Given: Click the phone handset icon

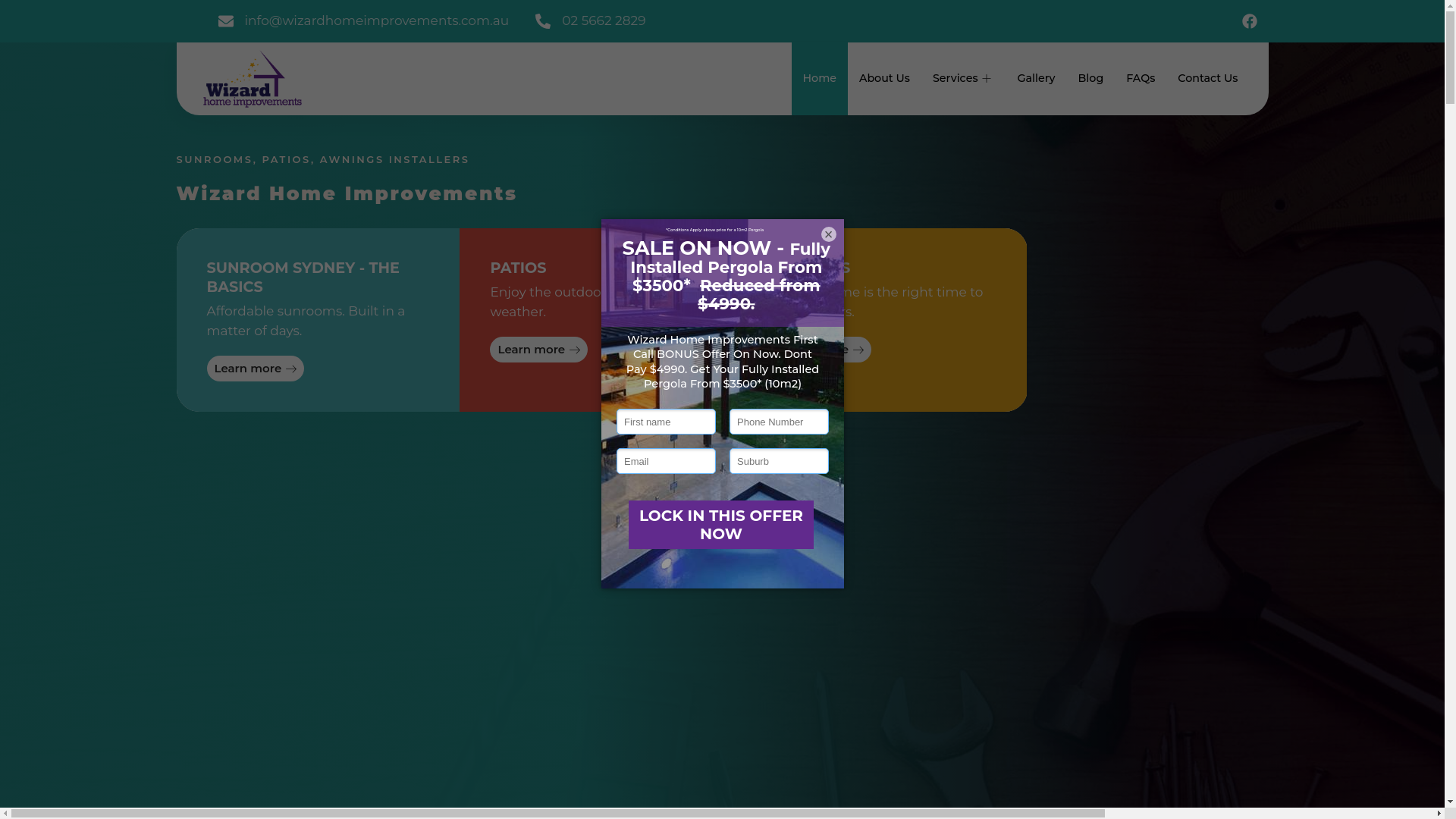Looking at the screenshot, I should click(543, 21).
